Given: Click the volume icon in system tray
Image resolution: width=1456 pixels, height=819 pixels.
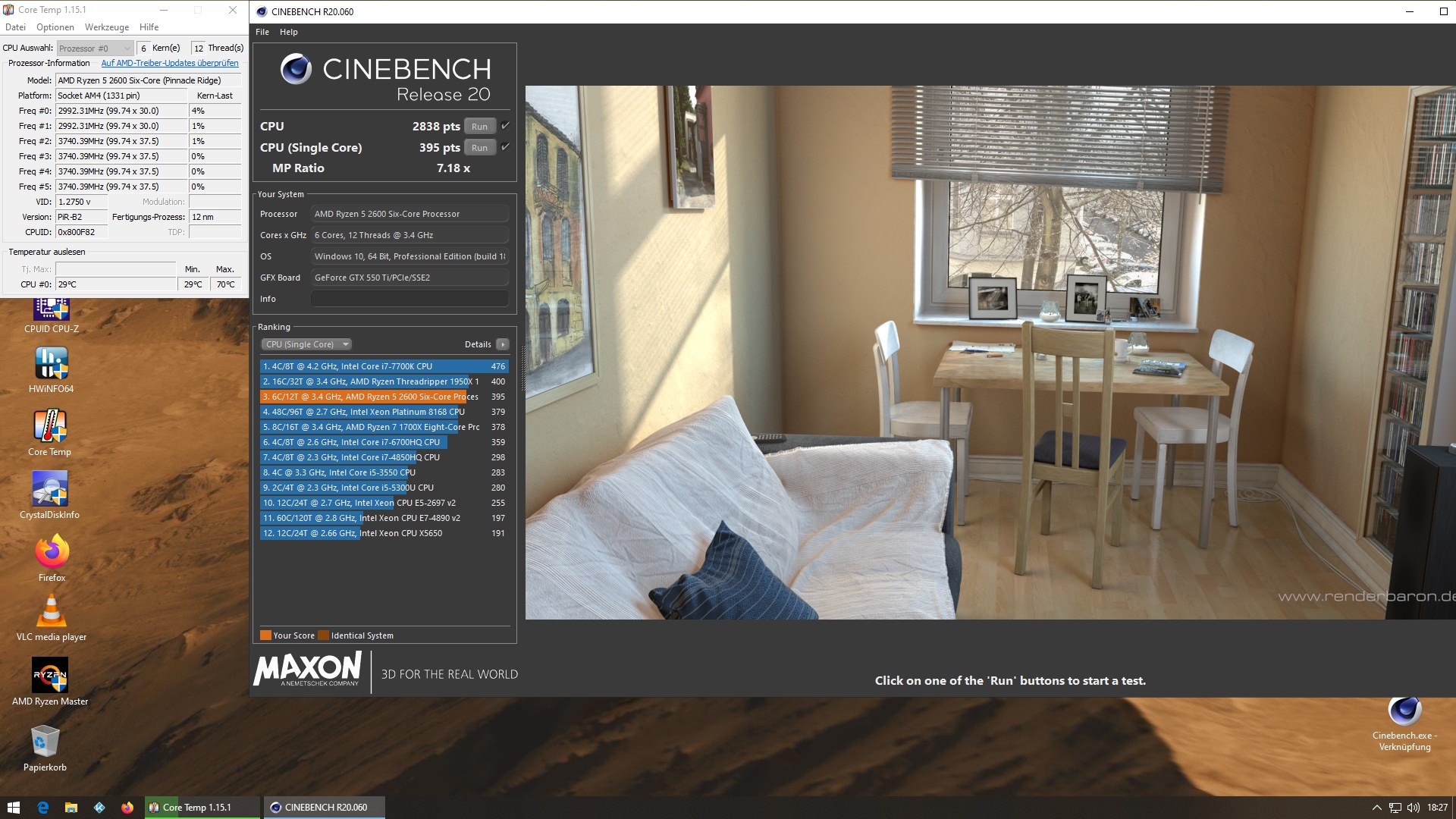Looking at the screenshot, I should point(1414,808).
